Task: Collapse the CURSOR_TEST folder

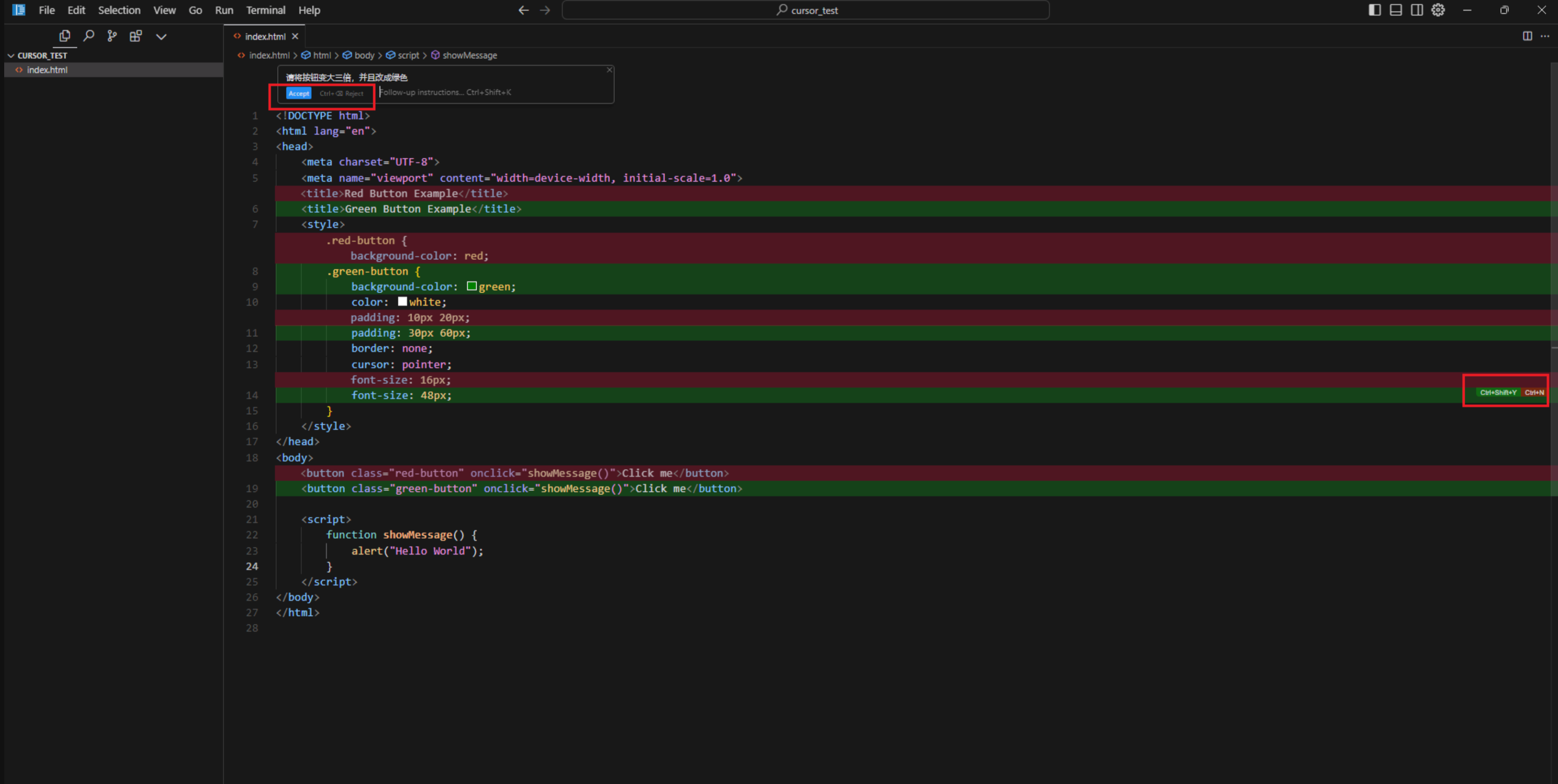Action: point(11,56)
